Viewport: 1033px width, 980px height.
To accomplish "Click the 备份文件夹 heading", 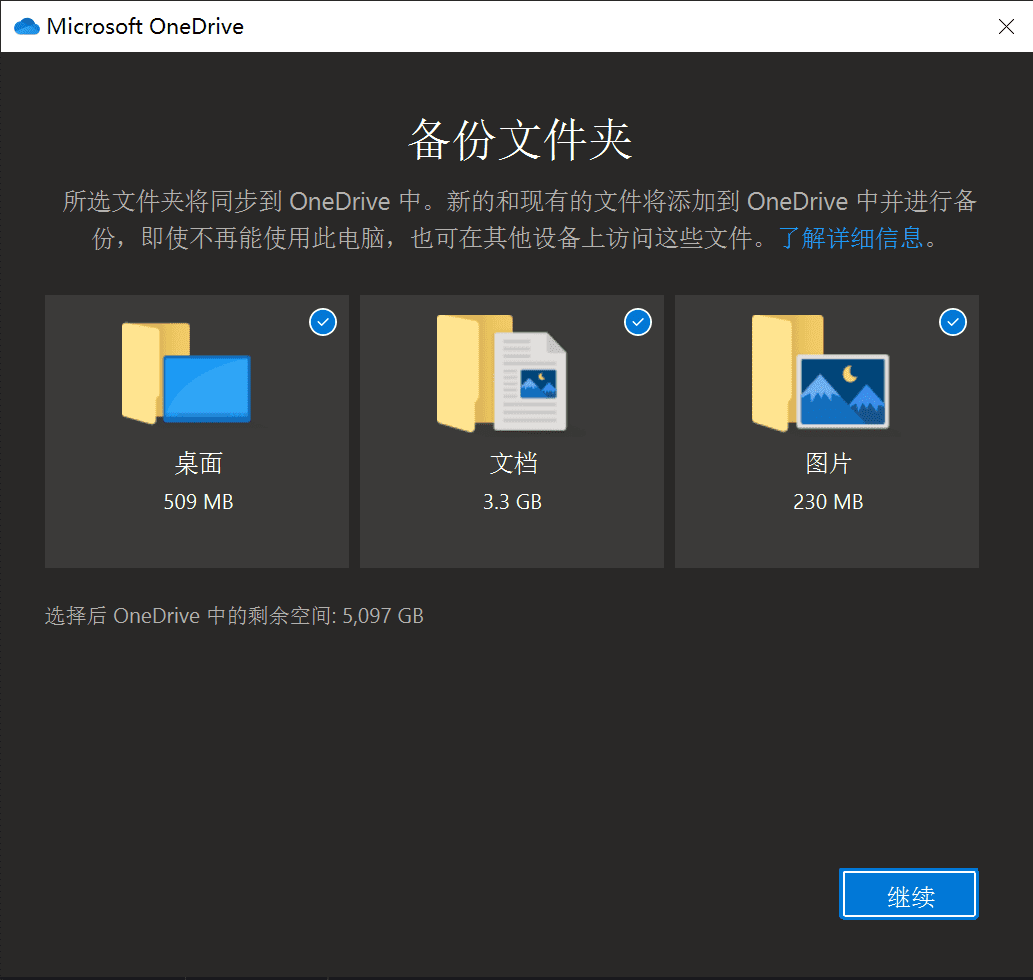I will click(x=519, y=140).
